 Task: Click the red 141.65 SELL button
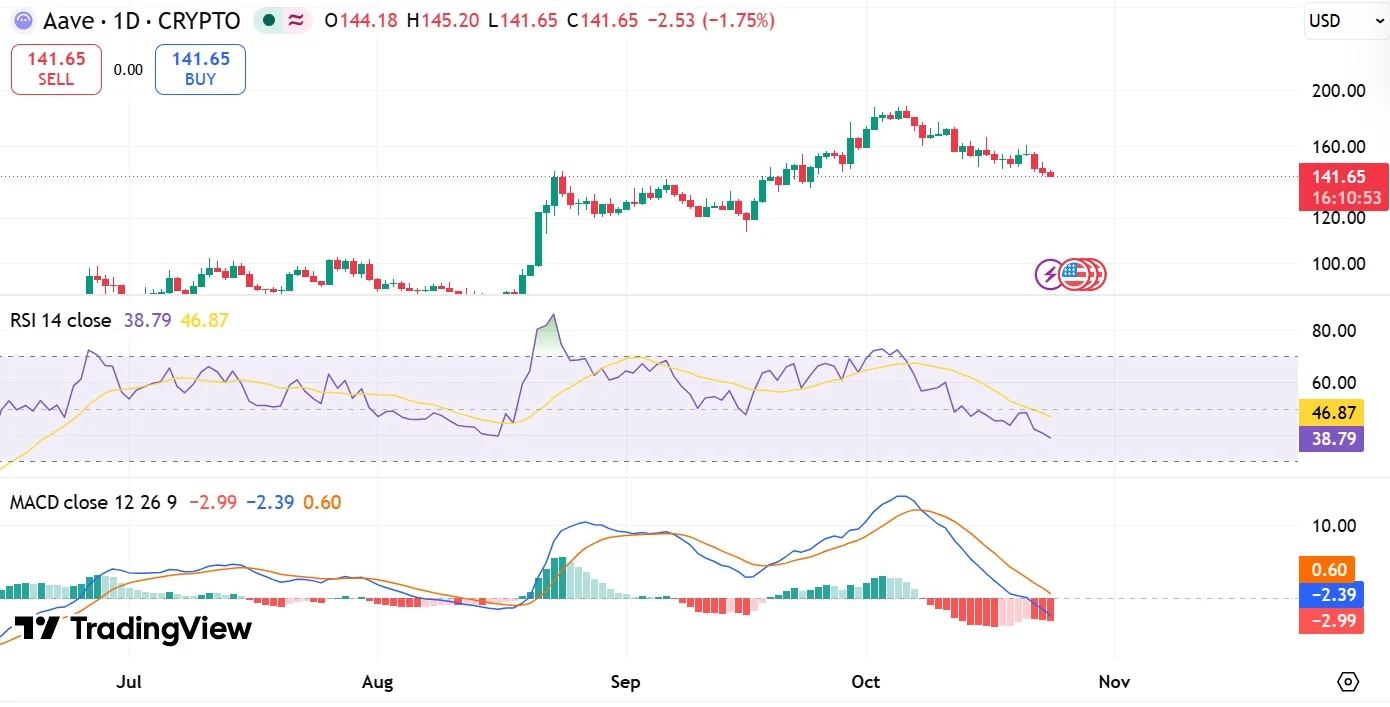[x=56, y=69]
